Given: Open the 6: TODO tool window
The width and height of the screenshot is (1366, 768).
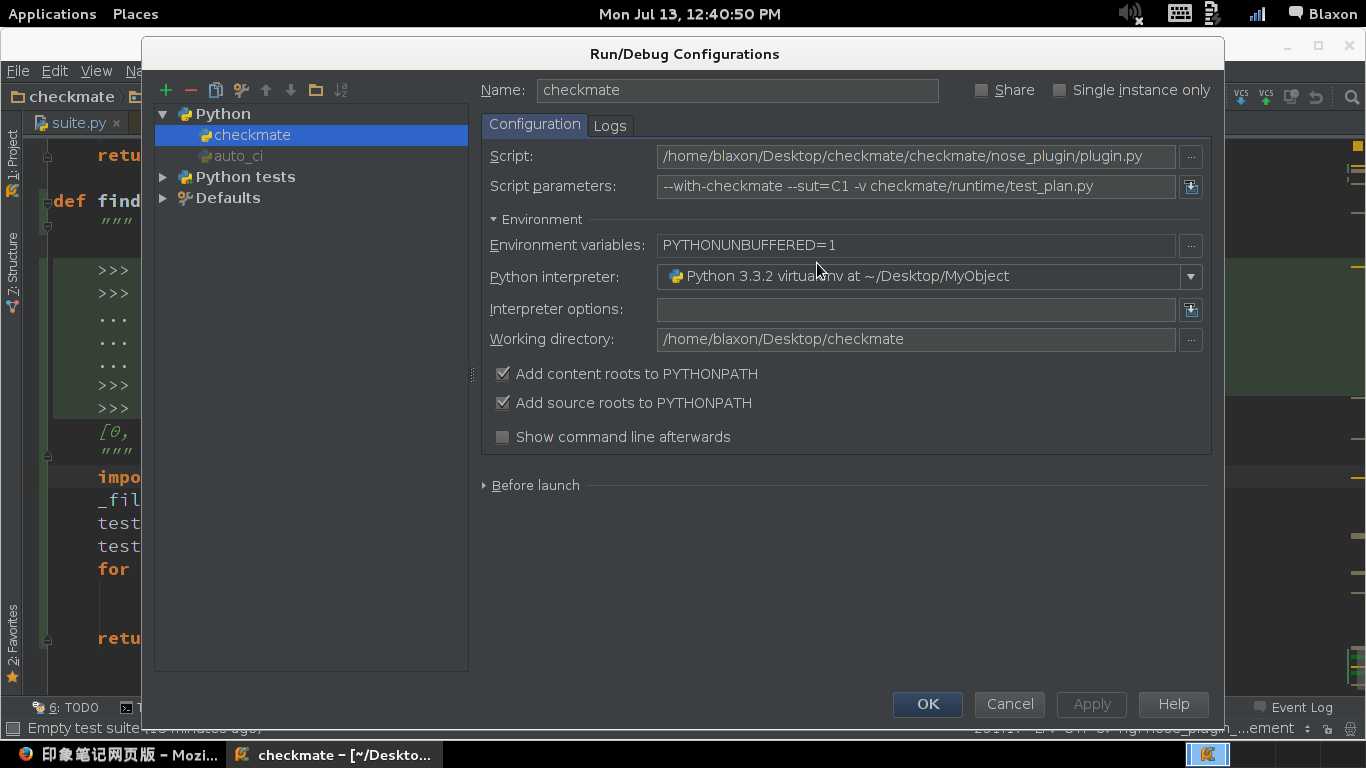Looking at the screenshot, I should click(x=65, y=707).
